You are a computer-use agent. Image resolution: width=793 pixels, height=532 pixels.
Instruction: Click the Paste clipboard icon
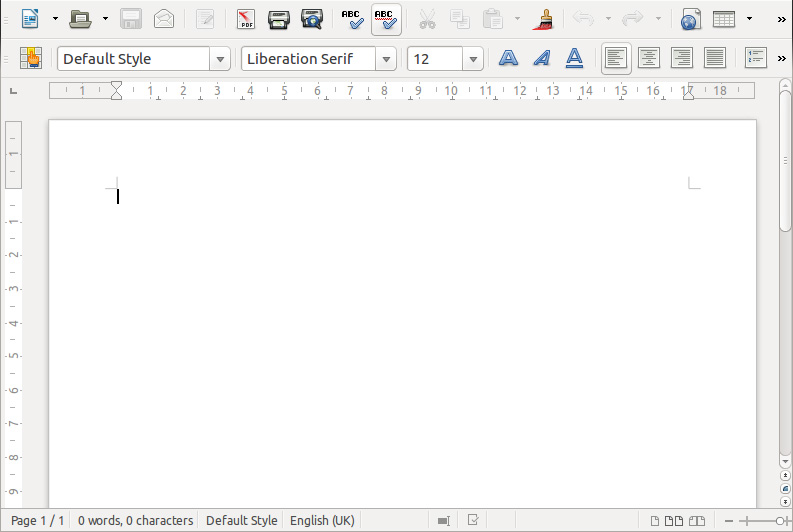(493, 19)
